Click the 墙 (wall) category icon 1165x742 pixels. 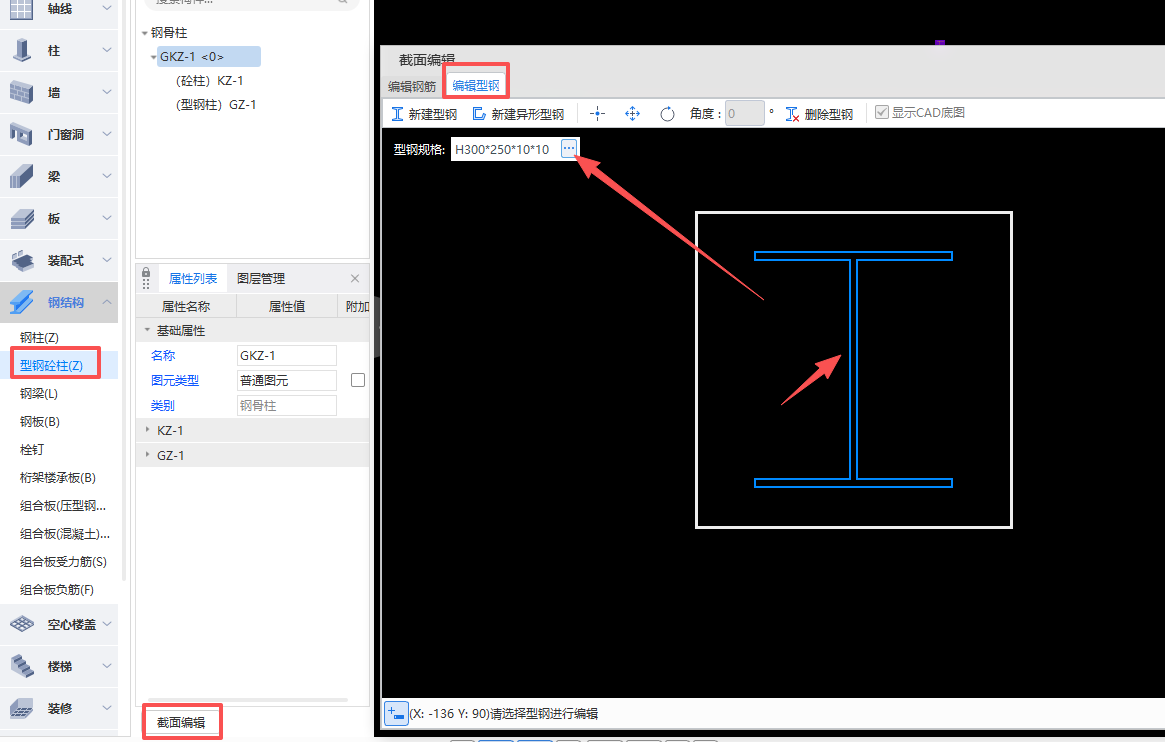coord(22,93)
